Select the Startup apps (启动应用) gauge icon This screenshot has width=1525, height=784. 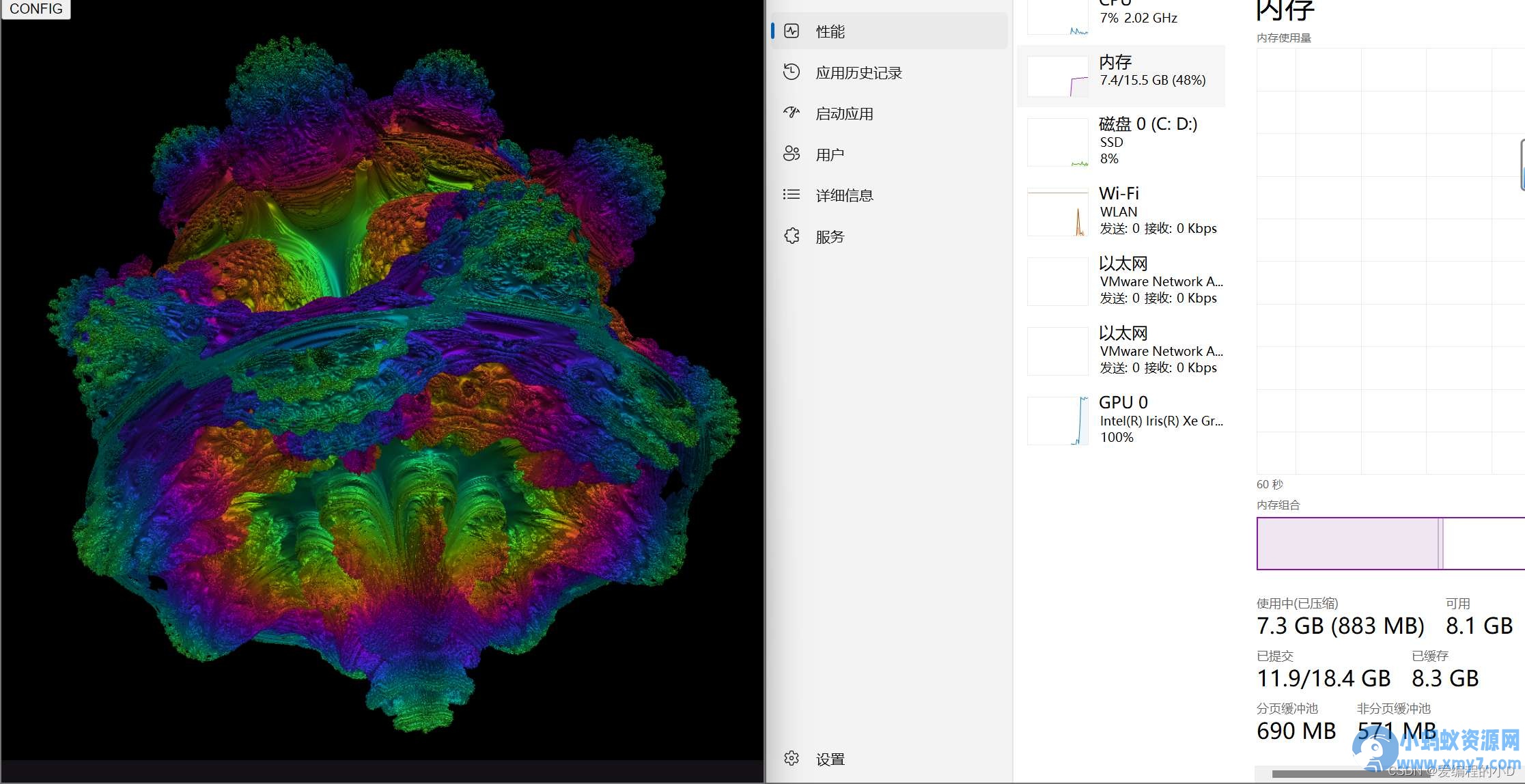tap(792, 113)
